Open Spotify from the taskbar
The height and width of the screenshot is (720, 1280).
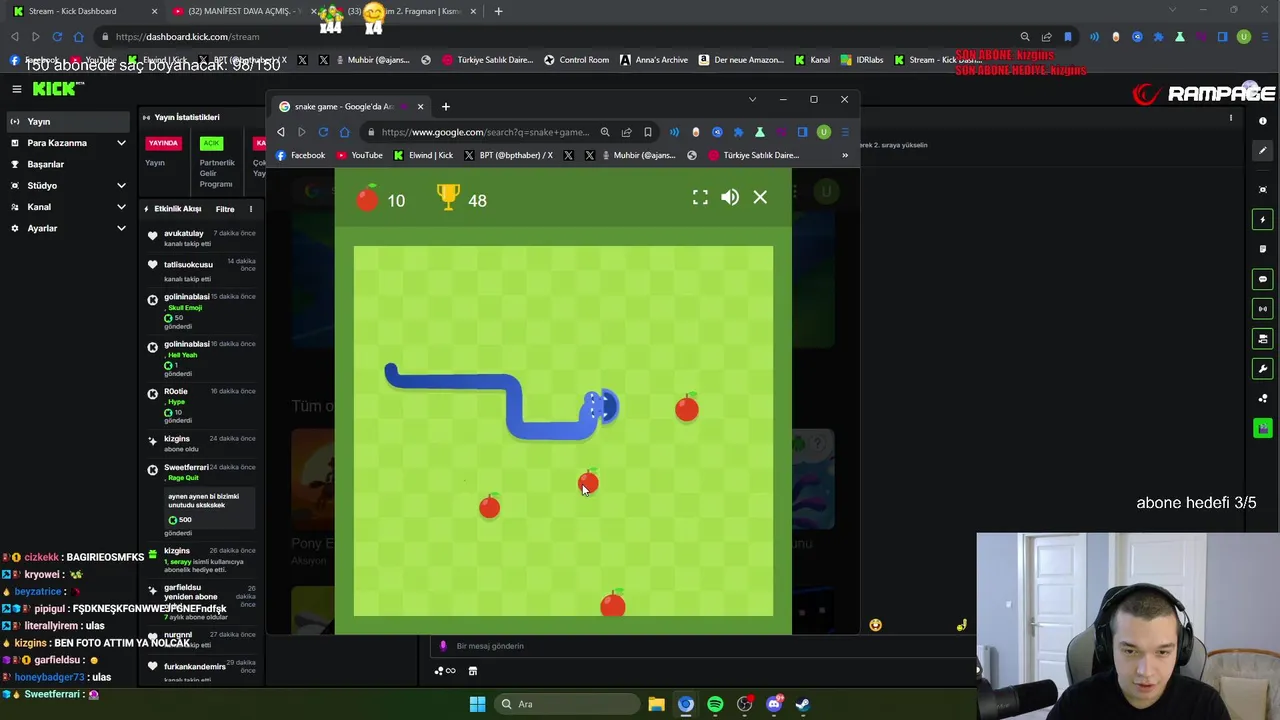[715, 704]
